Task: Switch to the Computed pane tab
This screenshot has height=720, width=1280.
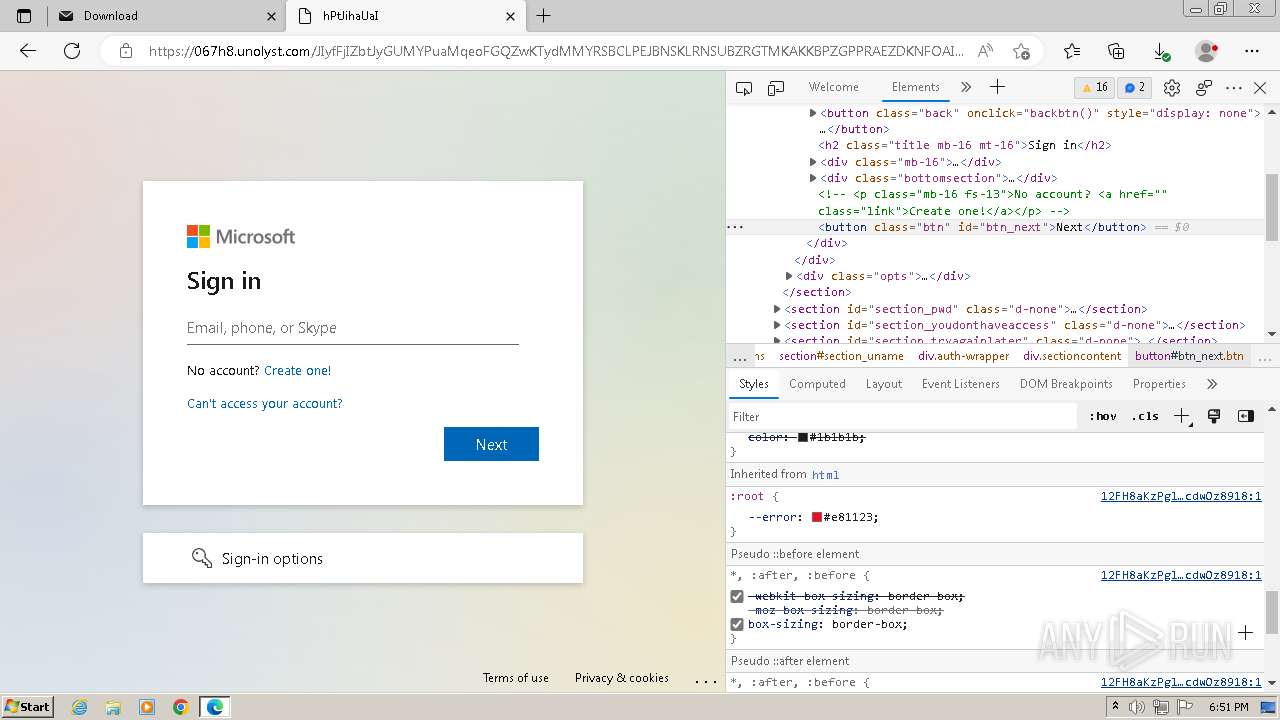Action: (x=817, y=384)
